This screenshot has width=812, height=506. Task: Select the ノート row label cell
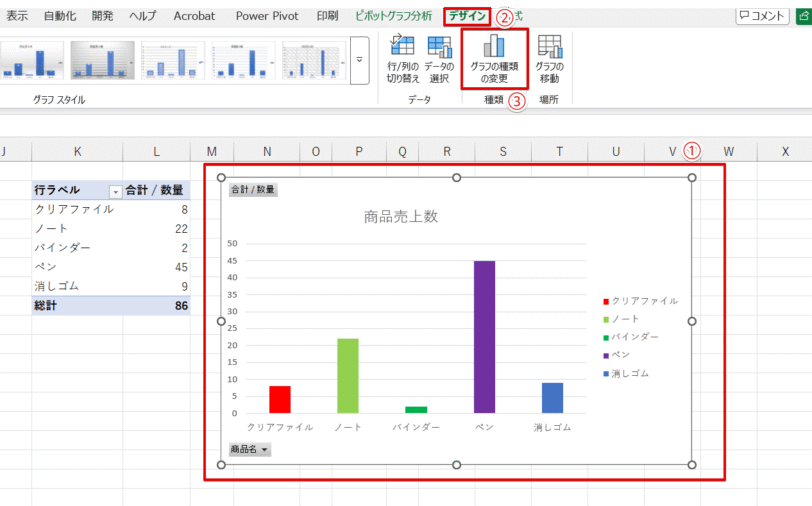pyautogui.click(x=77, y=228)
